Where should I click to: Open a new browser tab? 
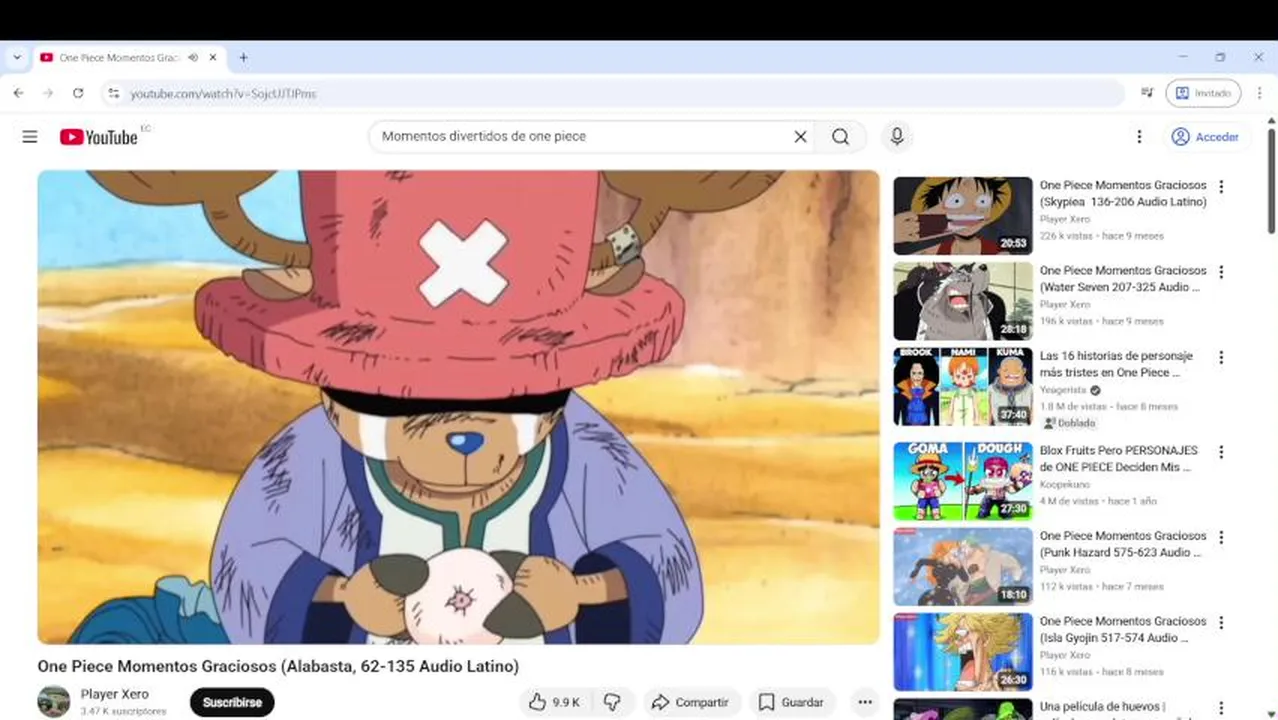243,58
